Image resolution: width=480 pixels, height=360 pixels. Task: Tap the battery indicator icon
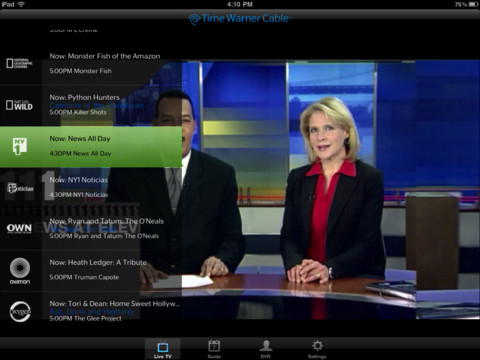(473, 4)
